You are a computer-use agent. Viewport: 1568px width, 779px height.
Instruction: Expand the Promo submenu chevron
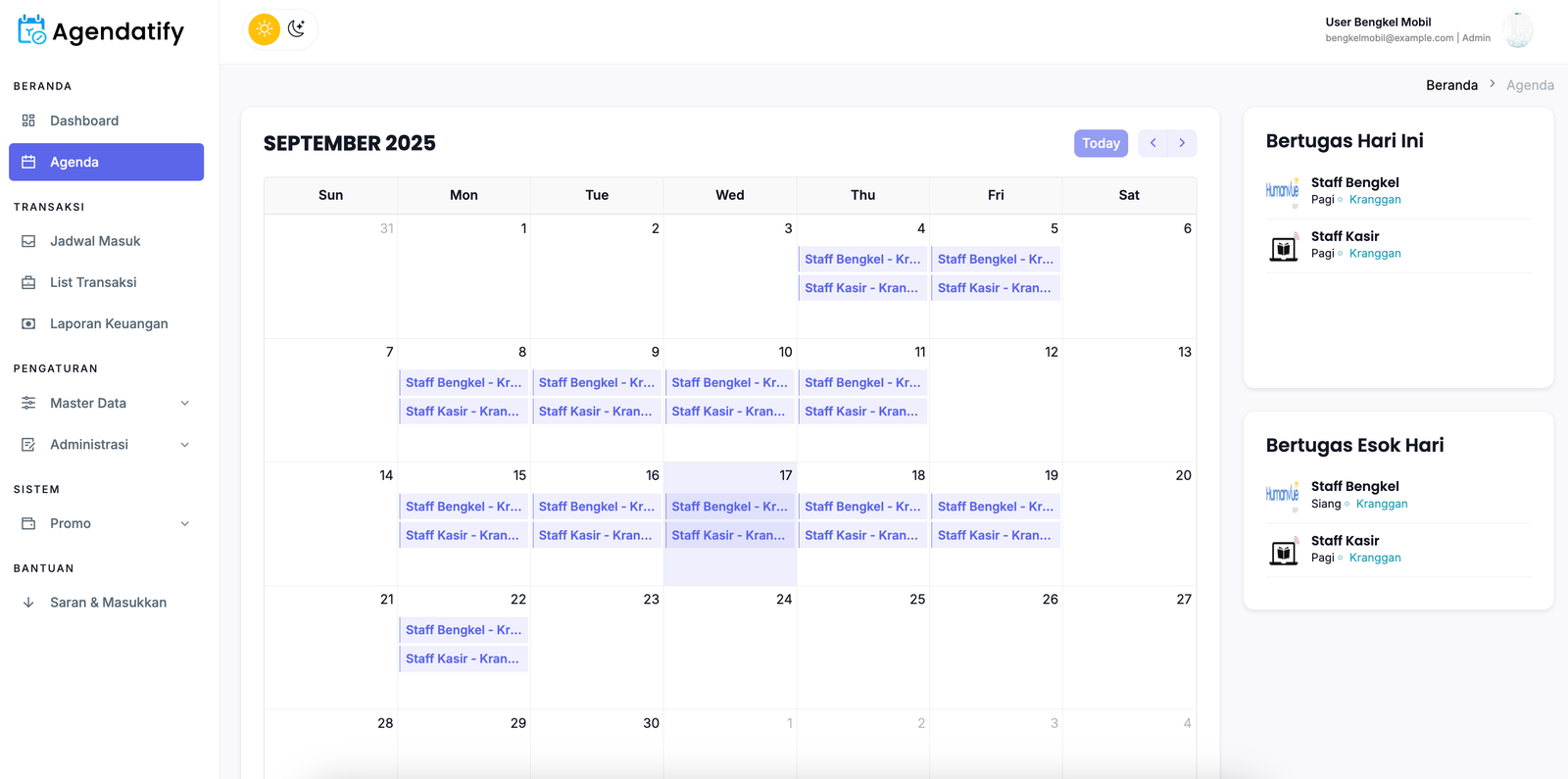pyautogui.click(x=184, y=524)
